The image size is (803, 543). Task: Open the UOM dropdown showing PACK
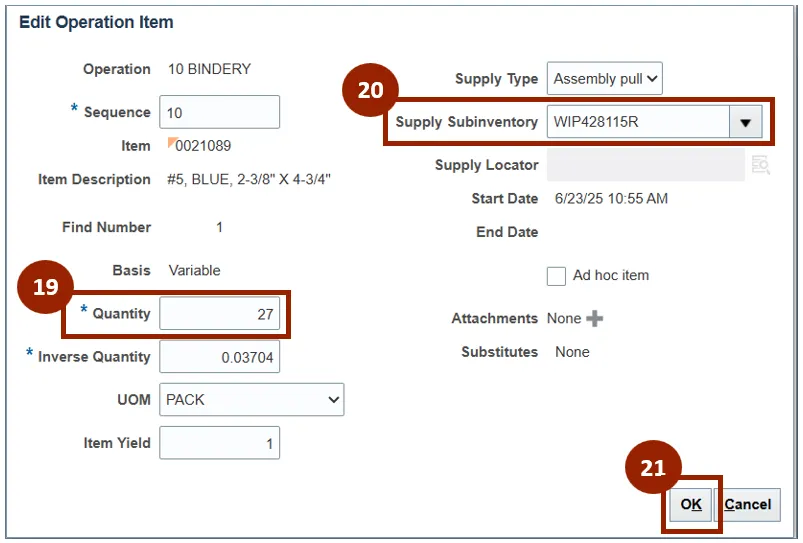251,400
